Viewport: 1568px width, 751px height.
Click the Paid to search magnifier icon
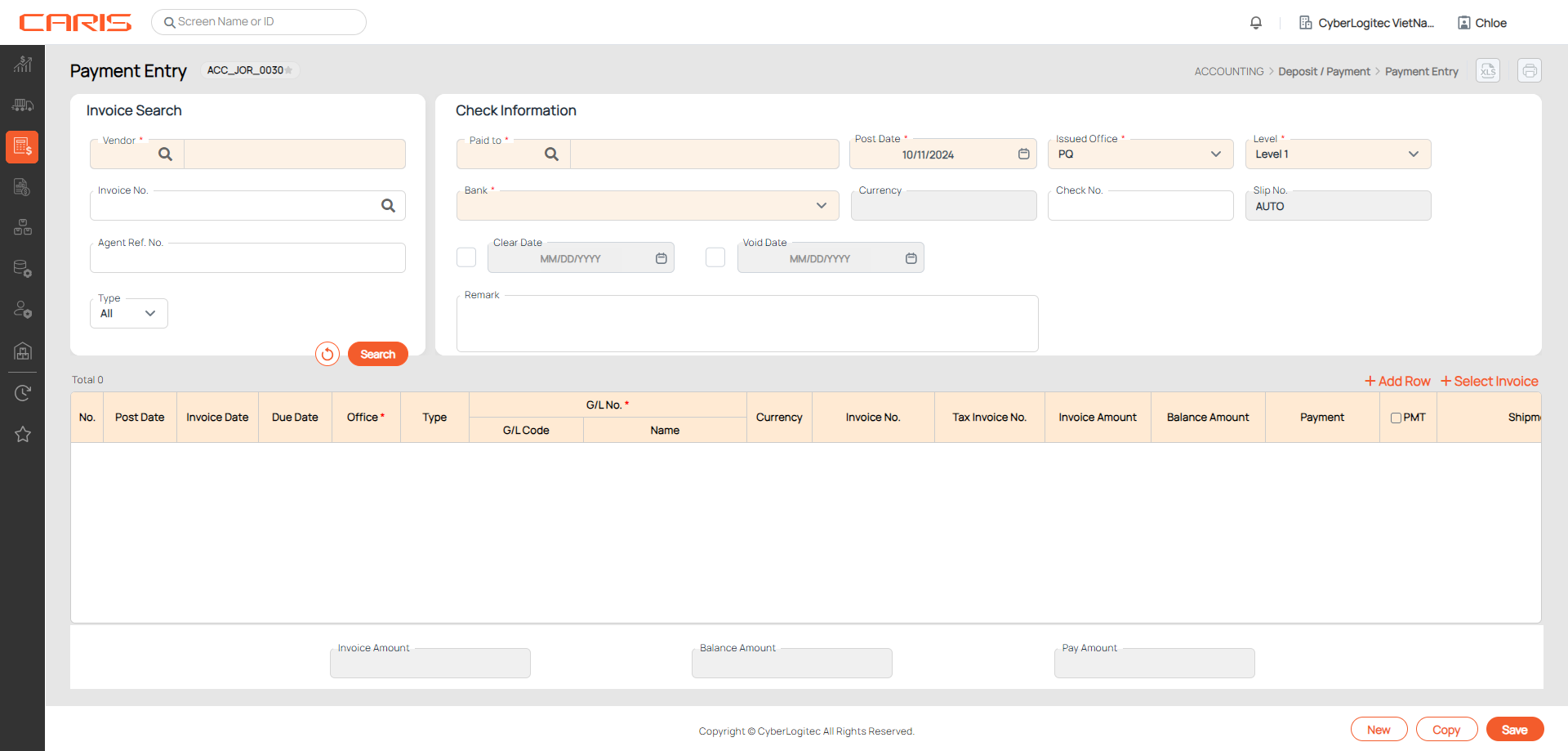pos(551,154)
